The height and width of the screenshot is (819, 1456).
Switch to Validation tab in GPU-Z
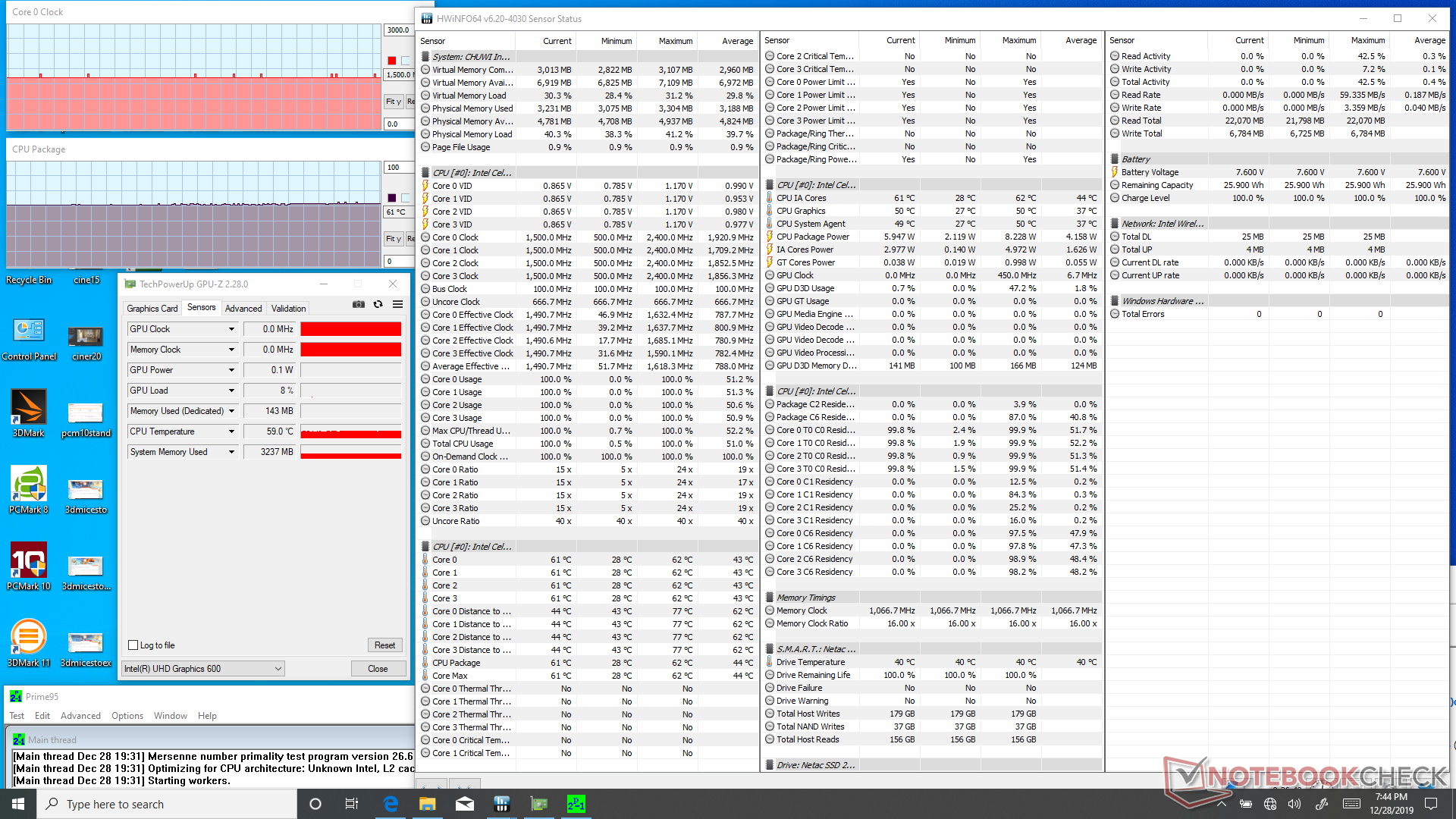pos(288,309)
